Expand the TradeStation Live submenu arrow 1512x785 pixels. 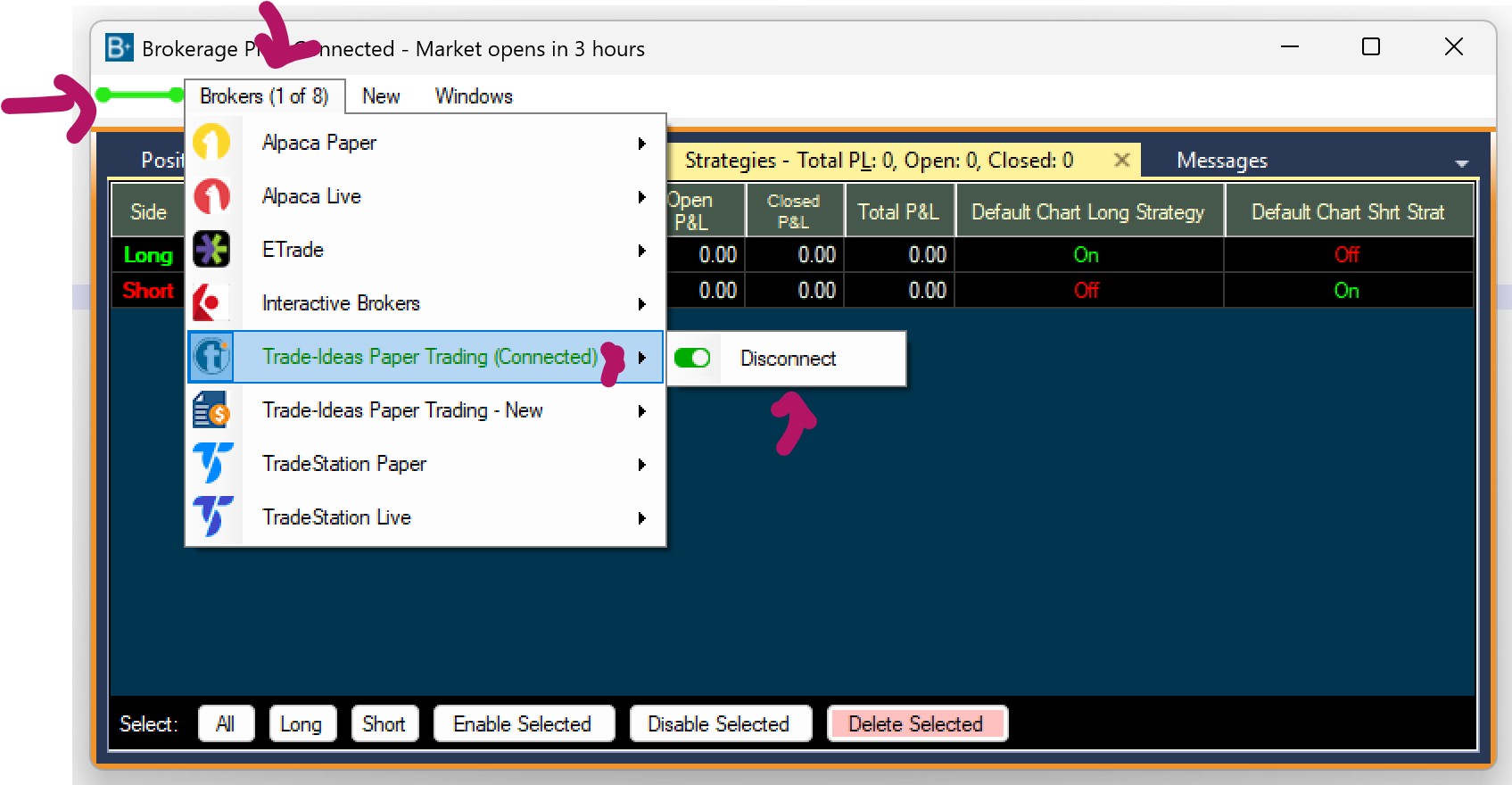pos(641,518)
